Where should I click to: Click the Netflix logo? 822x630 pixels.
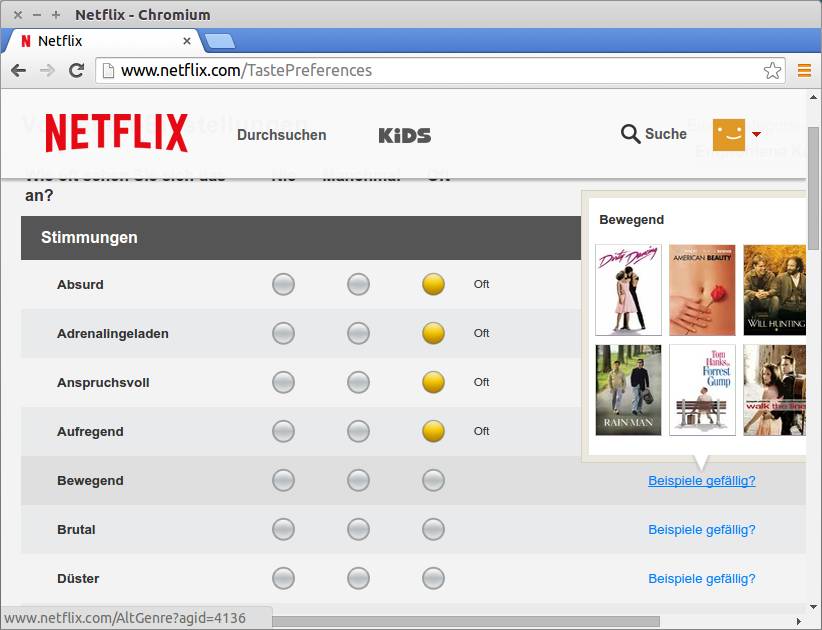(116, 133)
